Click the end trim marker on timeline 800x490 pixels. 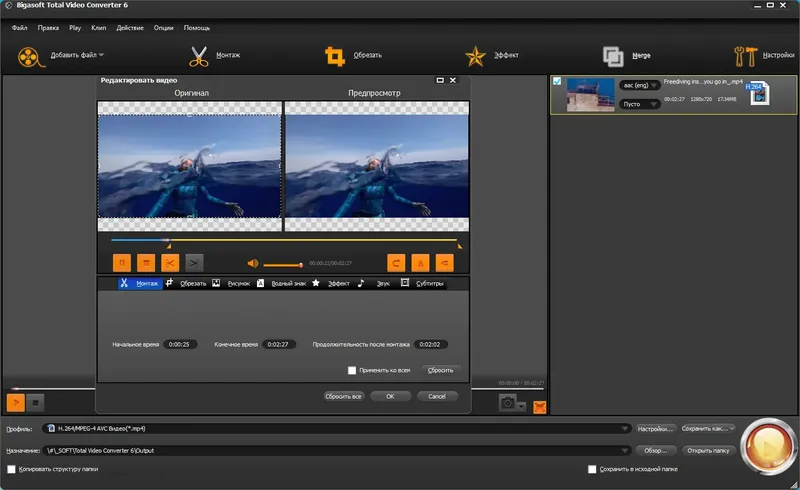460,247
